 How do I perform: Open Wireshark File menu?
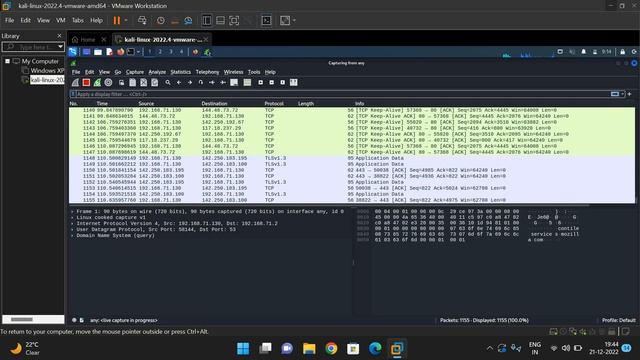pyautogui.click(x=76, y=72)
